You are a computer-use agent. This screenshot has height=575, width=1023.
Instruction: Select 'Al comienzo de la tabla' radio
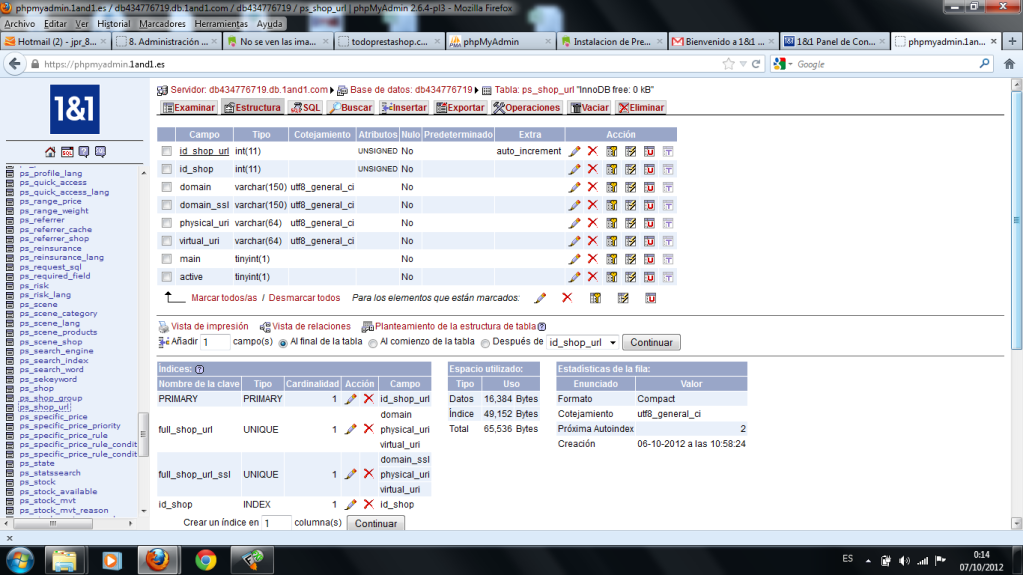click(373, 343)
